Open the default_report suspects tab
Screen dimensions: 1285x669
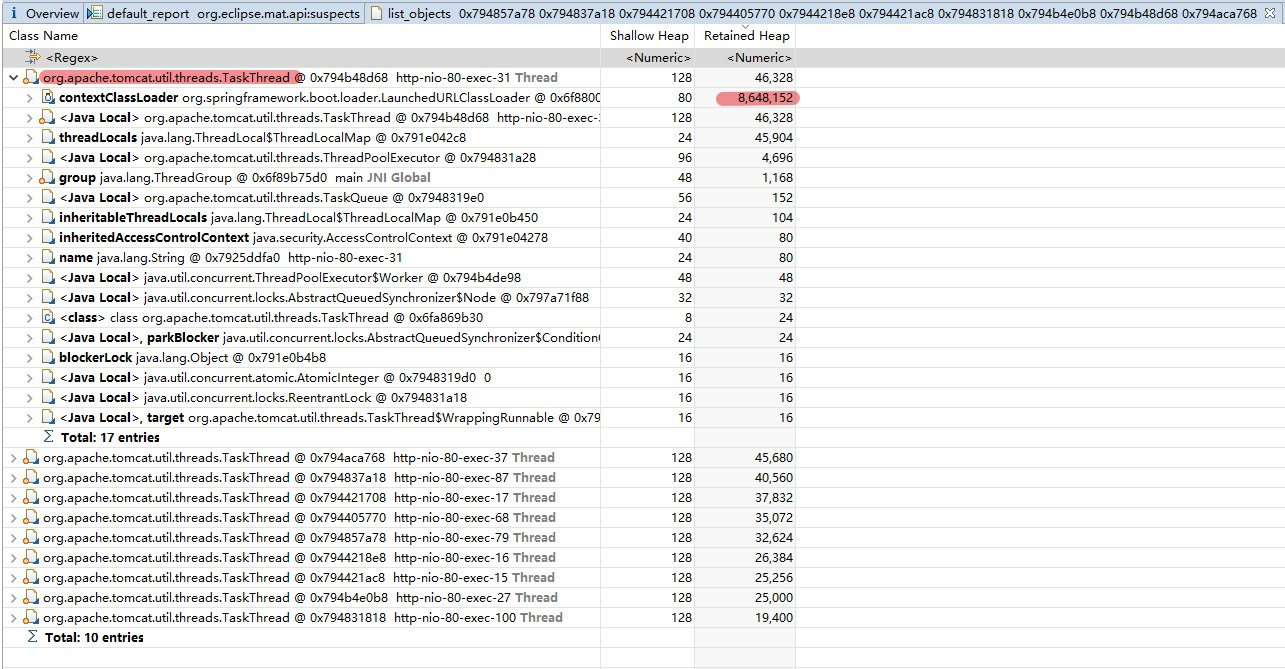(224, 14)
